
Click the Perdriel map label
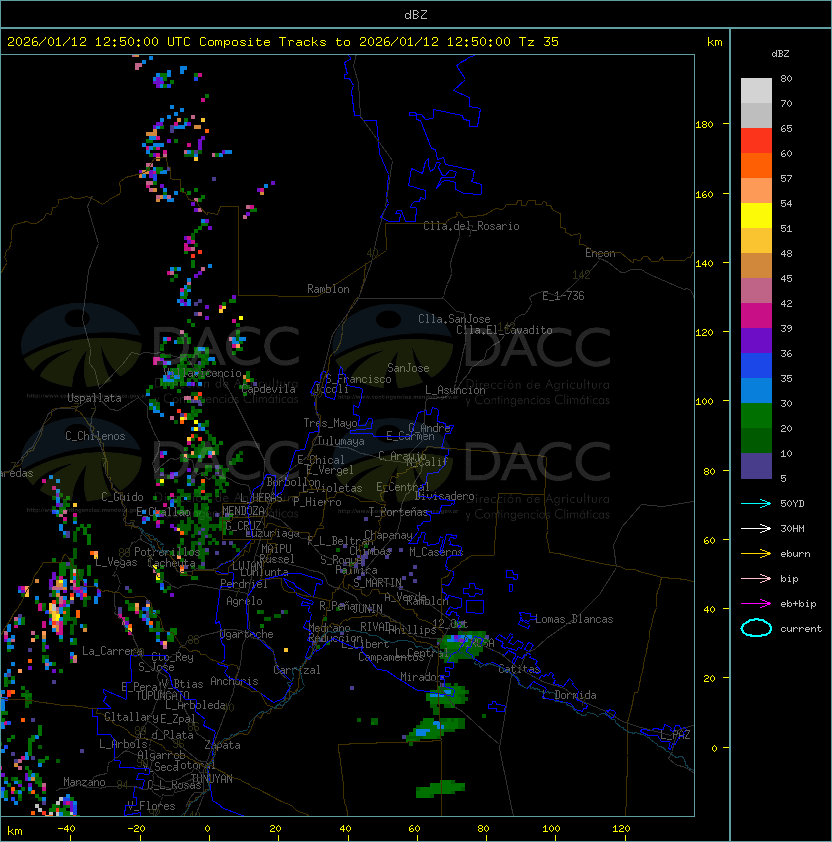point(244,584)
